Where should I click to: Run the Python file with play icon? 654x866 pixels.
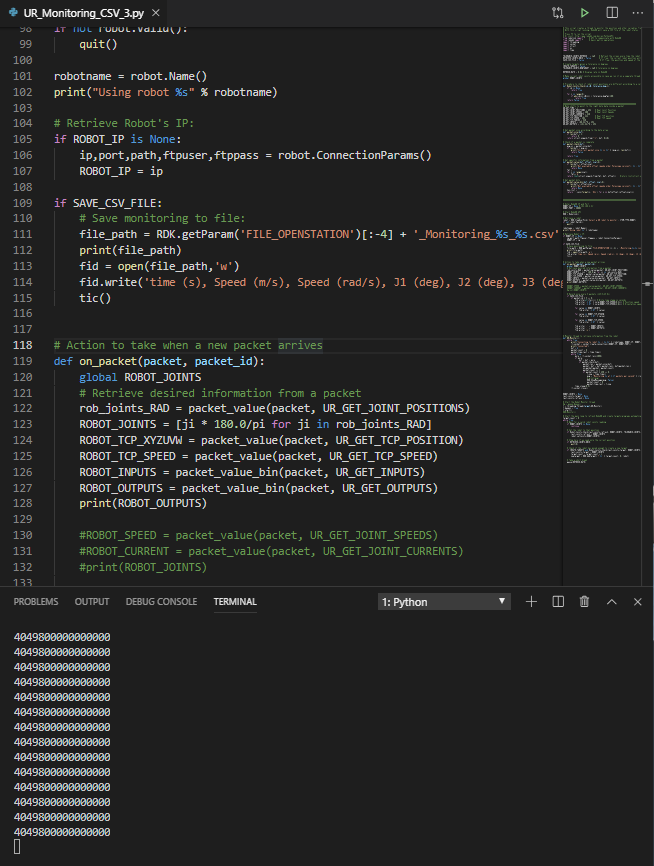click(x=585, y=13)
